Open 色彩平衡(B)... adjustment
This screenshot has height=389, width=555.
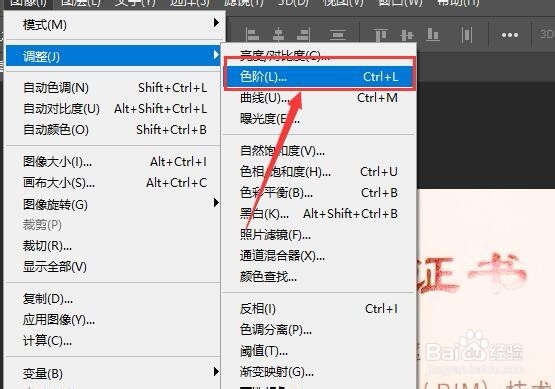[319, 193]
